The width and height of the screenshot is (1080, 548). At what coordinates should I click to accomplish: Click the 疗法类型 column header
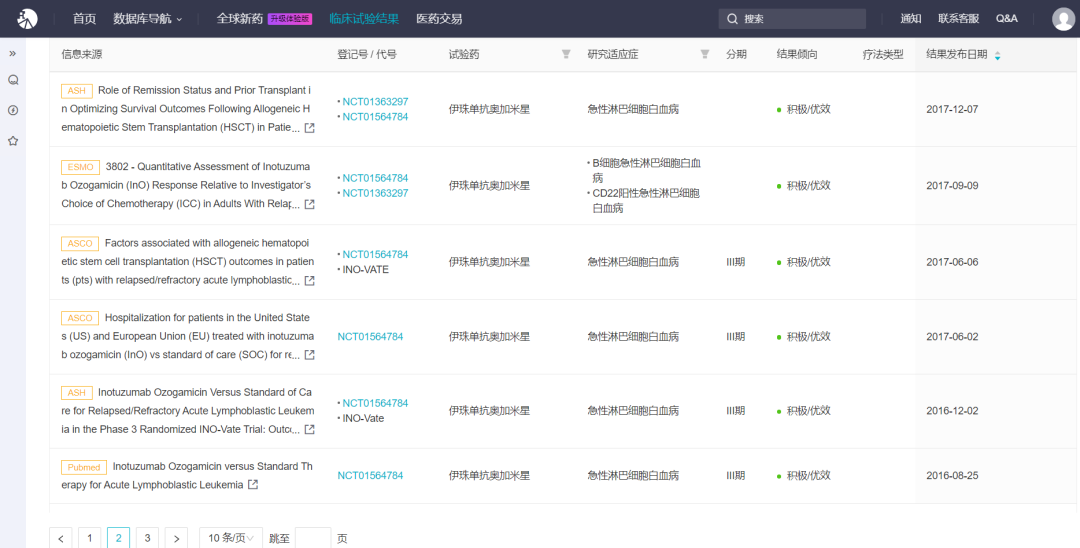(882, 54)
